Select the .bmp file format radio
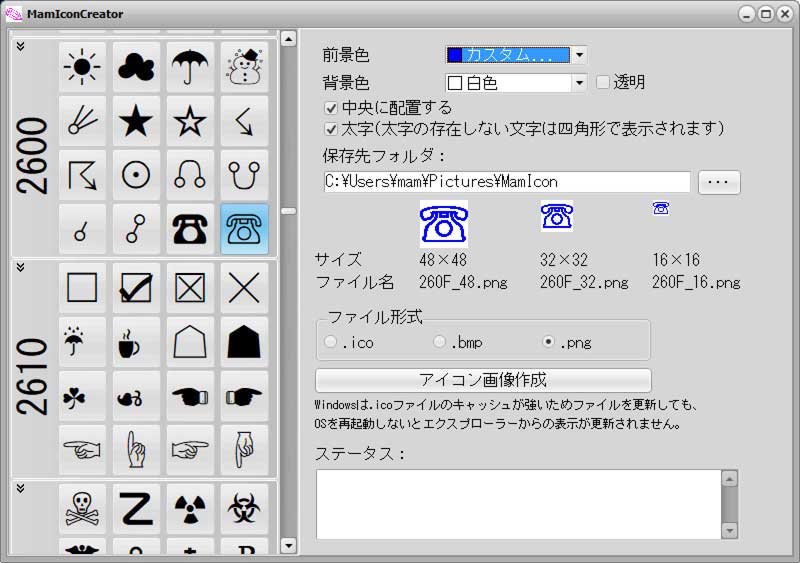 click(x=439, y=341)
